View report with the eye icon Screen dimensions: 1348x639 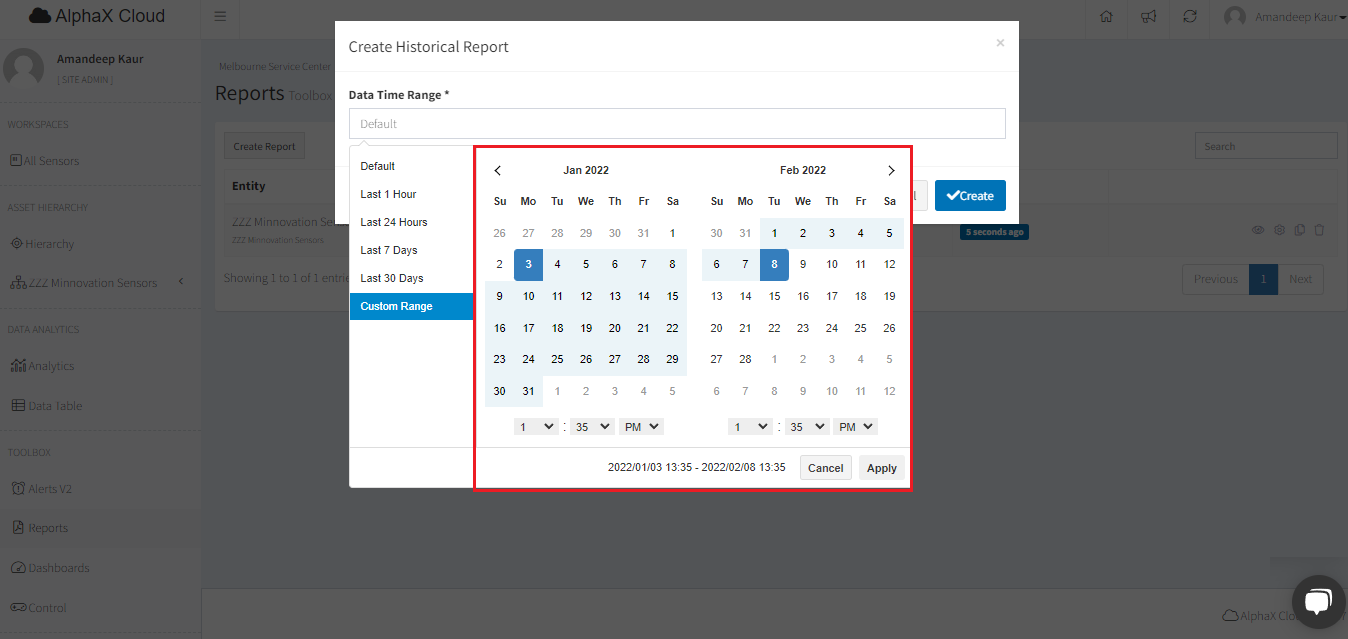coord(1258,230)
